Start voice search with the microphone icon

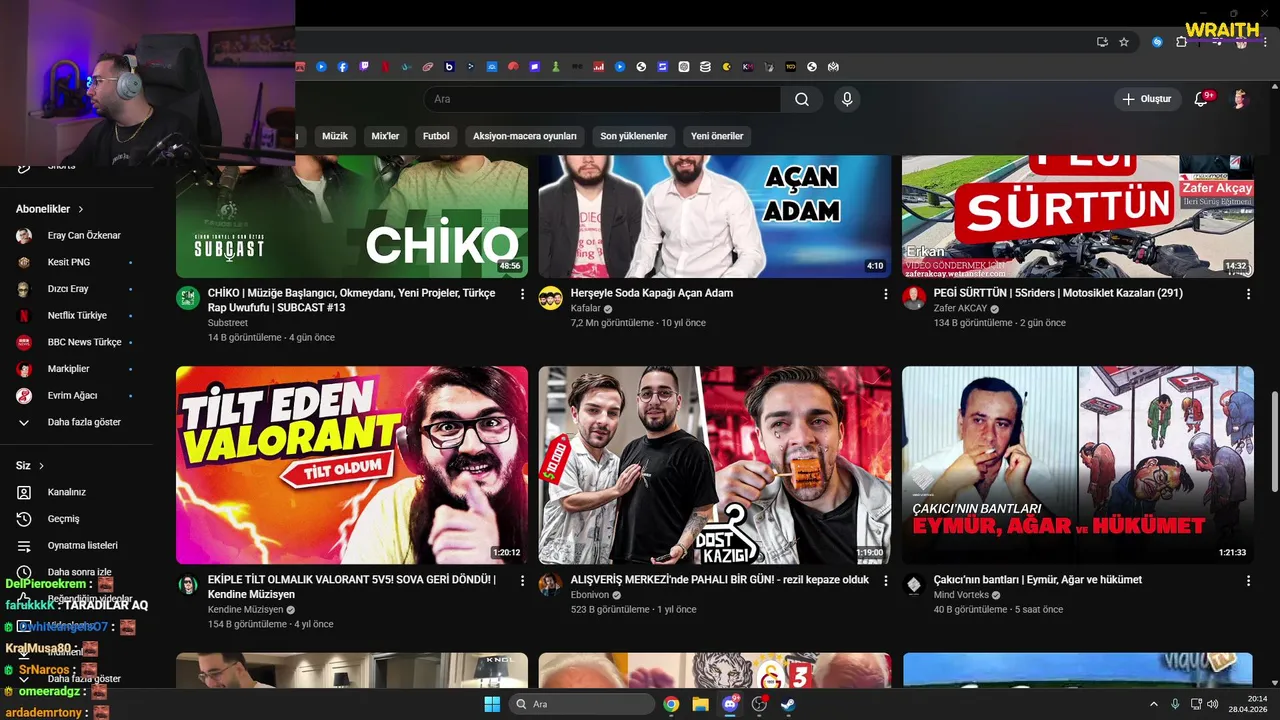[847, 99]
